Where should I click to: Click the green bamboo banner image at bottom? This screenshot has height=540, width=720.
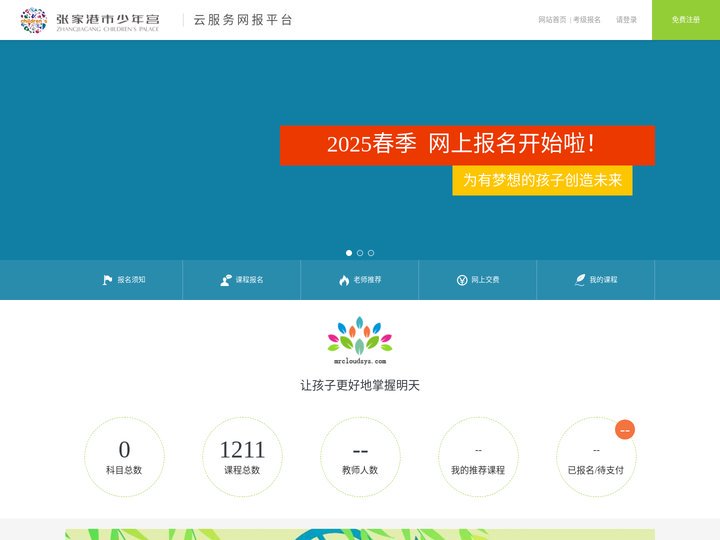point(360,534)
